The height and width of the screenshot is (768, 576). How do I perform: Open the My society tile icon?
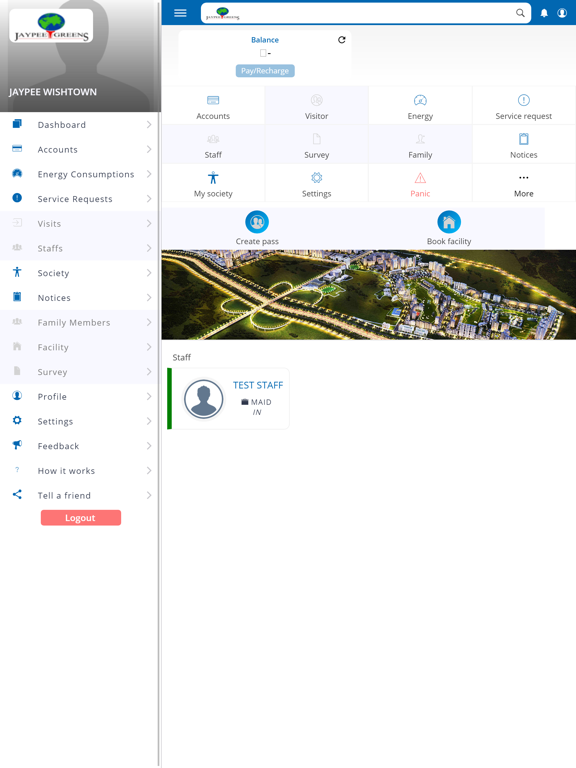[213, 177]
